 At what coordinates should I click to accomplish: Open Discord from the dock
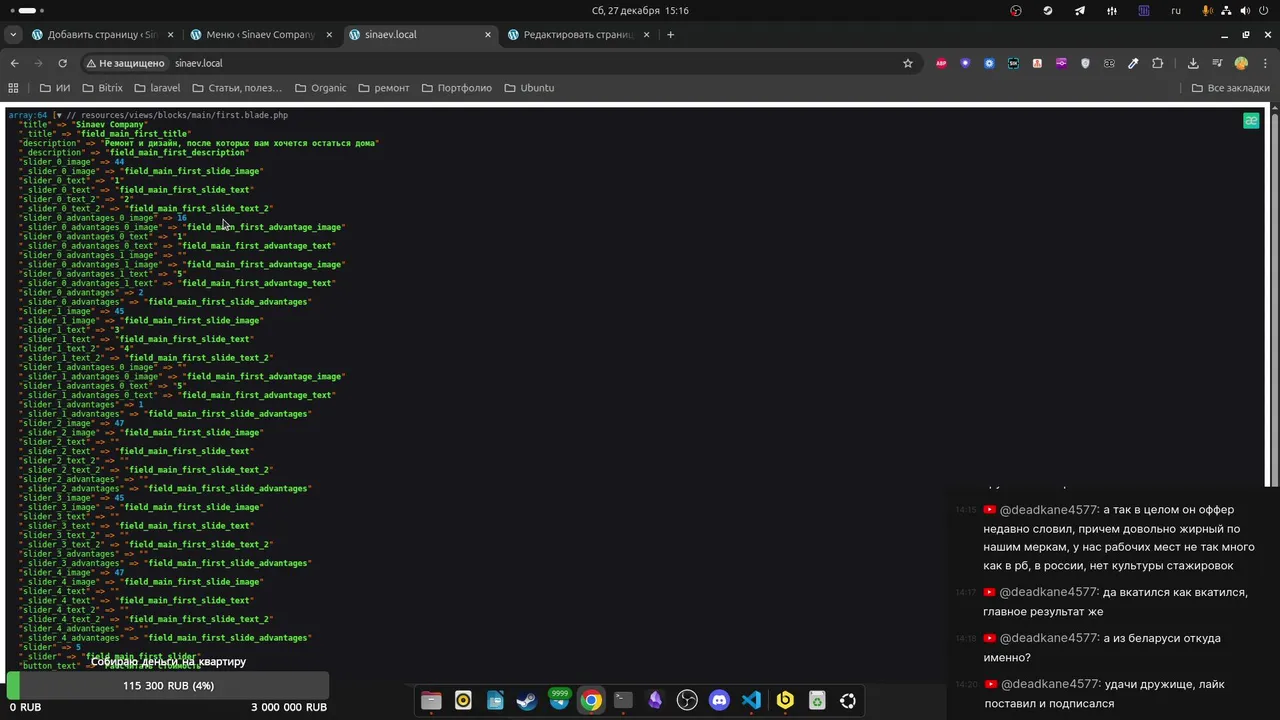pyautogui.click(x=719, y=700)
